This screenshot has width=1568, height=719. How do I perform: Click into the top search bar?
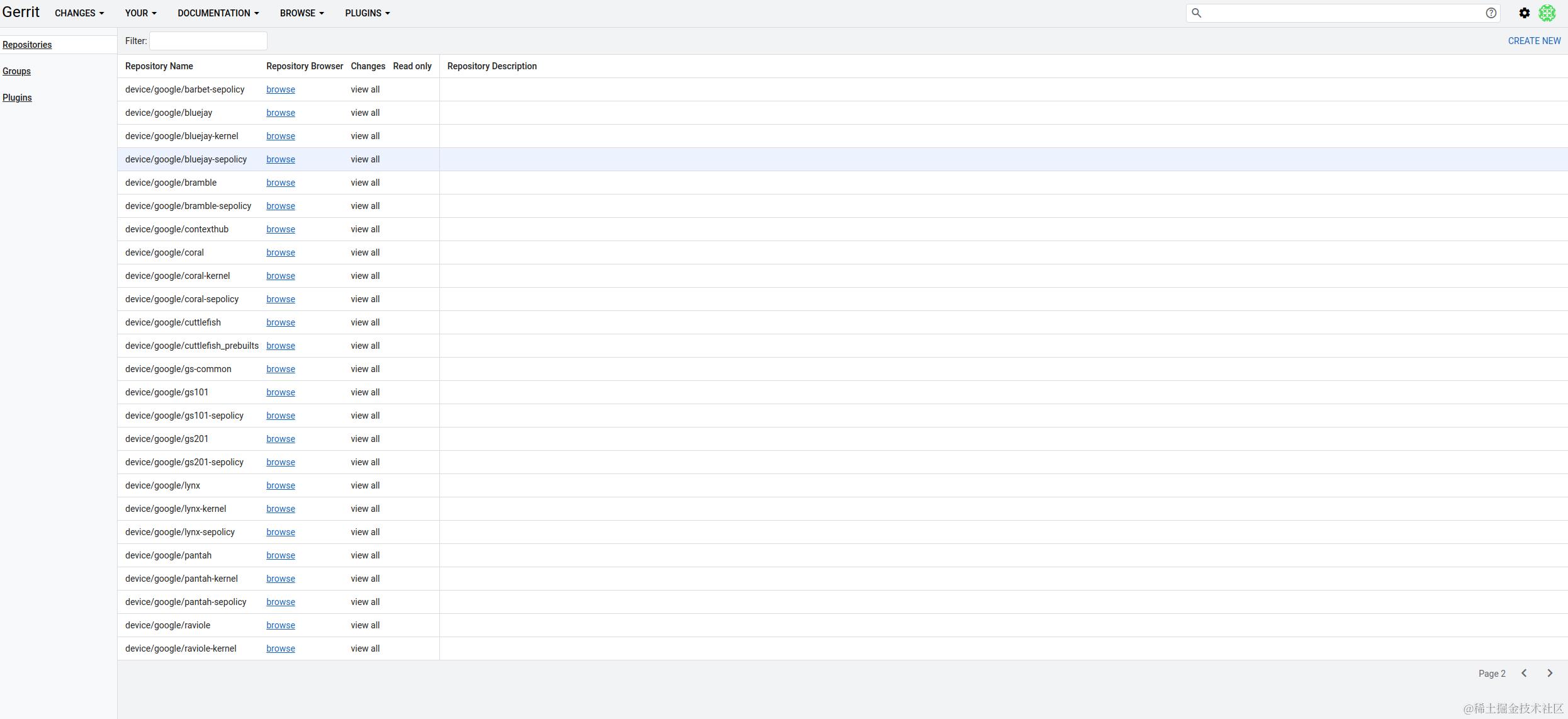coord(1341,13)
